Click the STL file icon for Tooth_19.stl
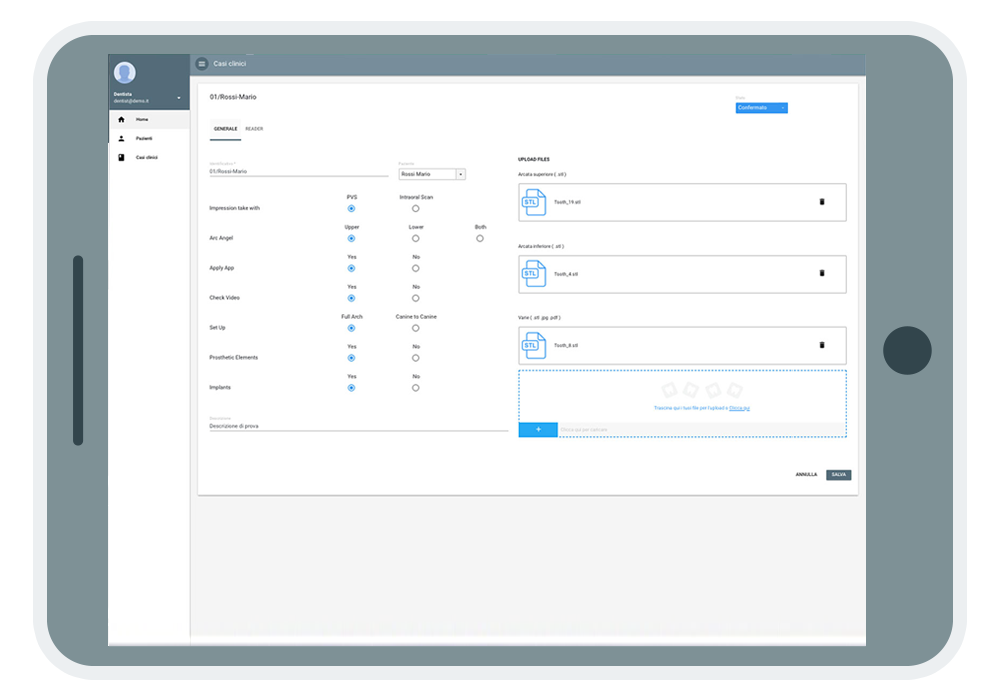The width and height of the screenshot is (1000, 700). tap(534, 202)
